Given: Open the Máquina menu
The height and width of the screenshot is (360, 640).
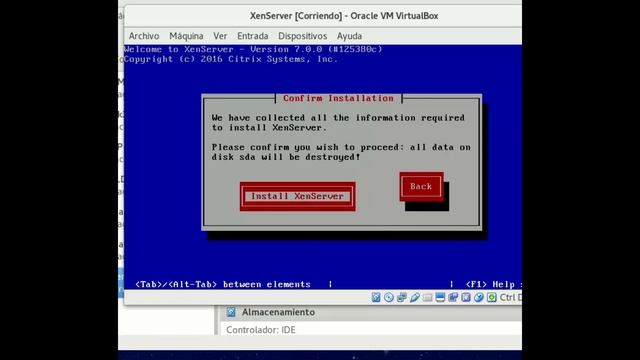Looking at the screenshot, I should [x=186, y=36].
